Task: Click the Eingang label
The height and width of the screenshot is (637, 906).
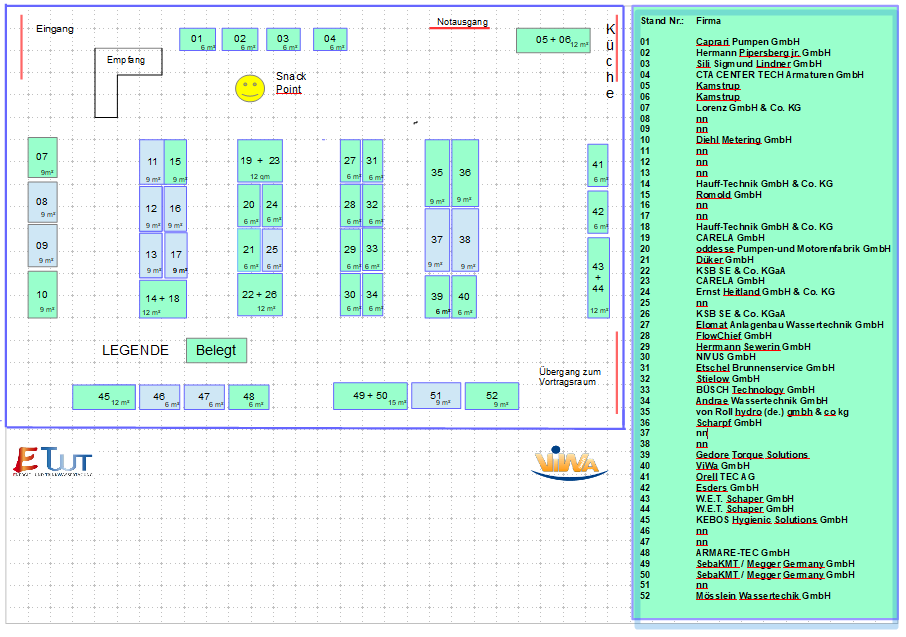Action: (55, 28)
